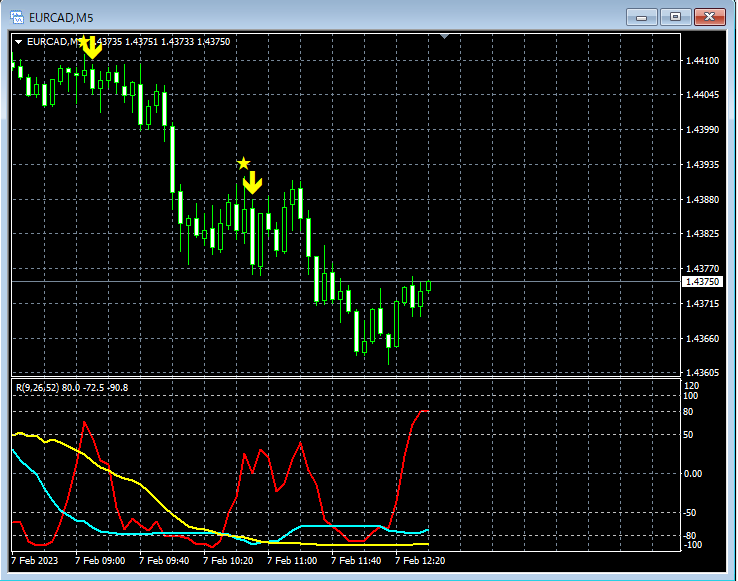Click the R(9,26,52) indicator label
Image resolution: width=738 pixels, height=581 pixels.
pyautogui.click(x=72, y=387)
